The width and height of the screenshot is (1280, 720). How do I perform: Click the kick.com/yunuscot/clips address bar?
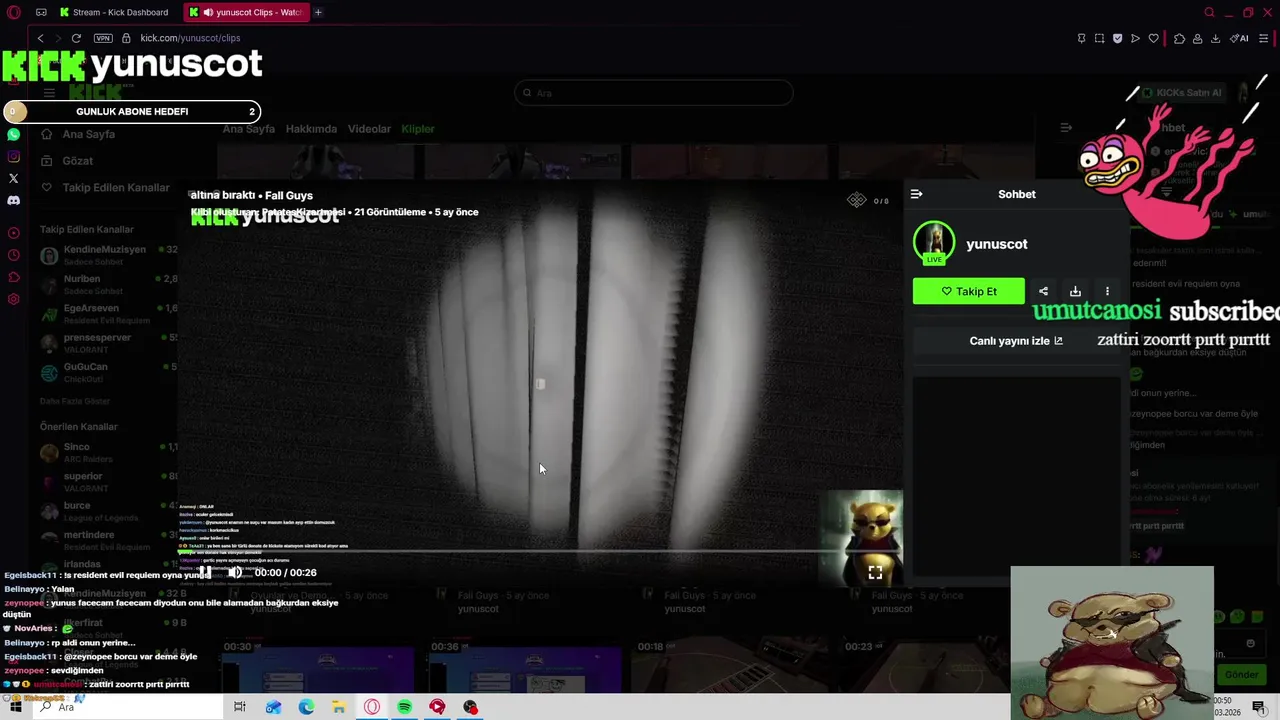point(190,38)
